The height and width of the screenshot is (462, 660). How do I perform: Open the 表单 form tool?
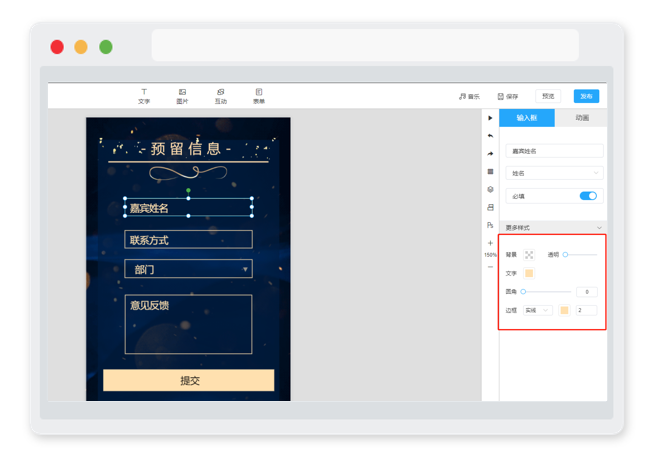coord(259,96)
